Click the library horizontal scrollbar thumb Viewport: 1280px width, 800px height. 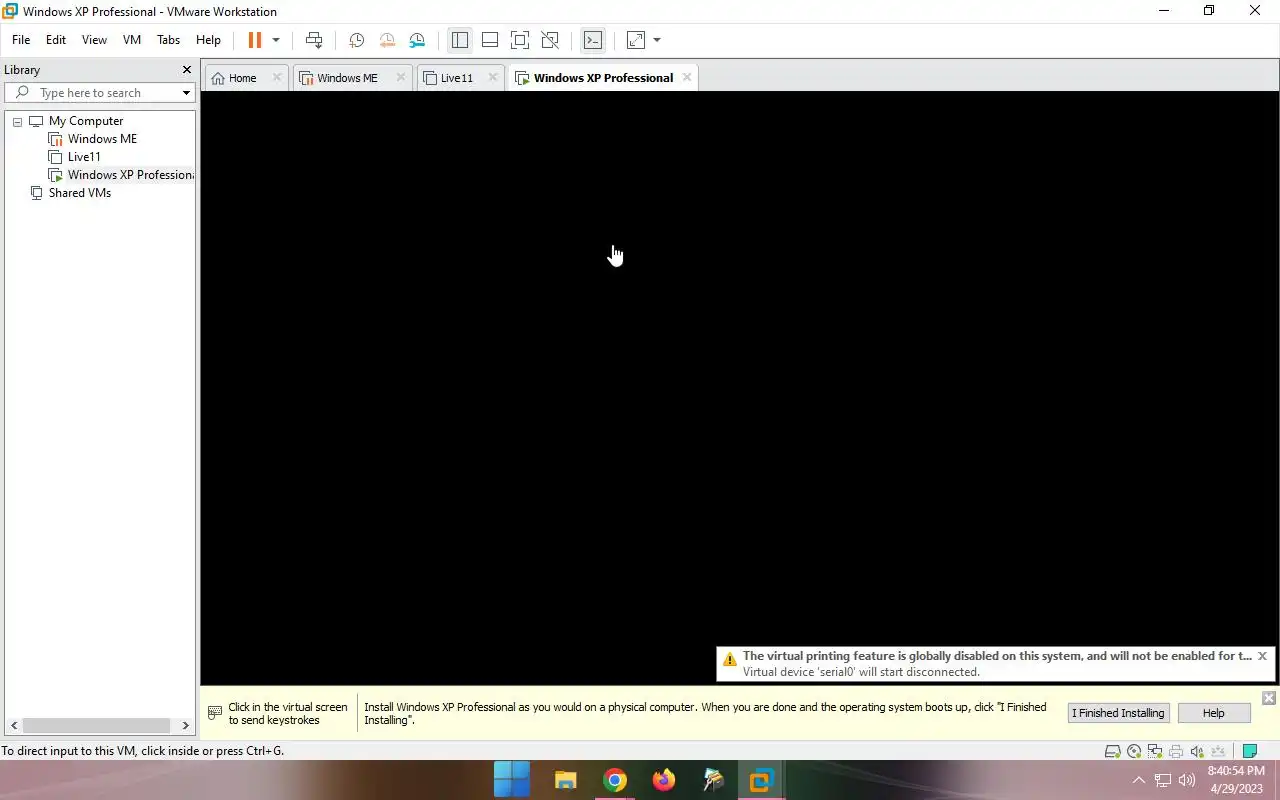tap(96, 726)
